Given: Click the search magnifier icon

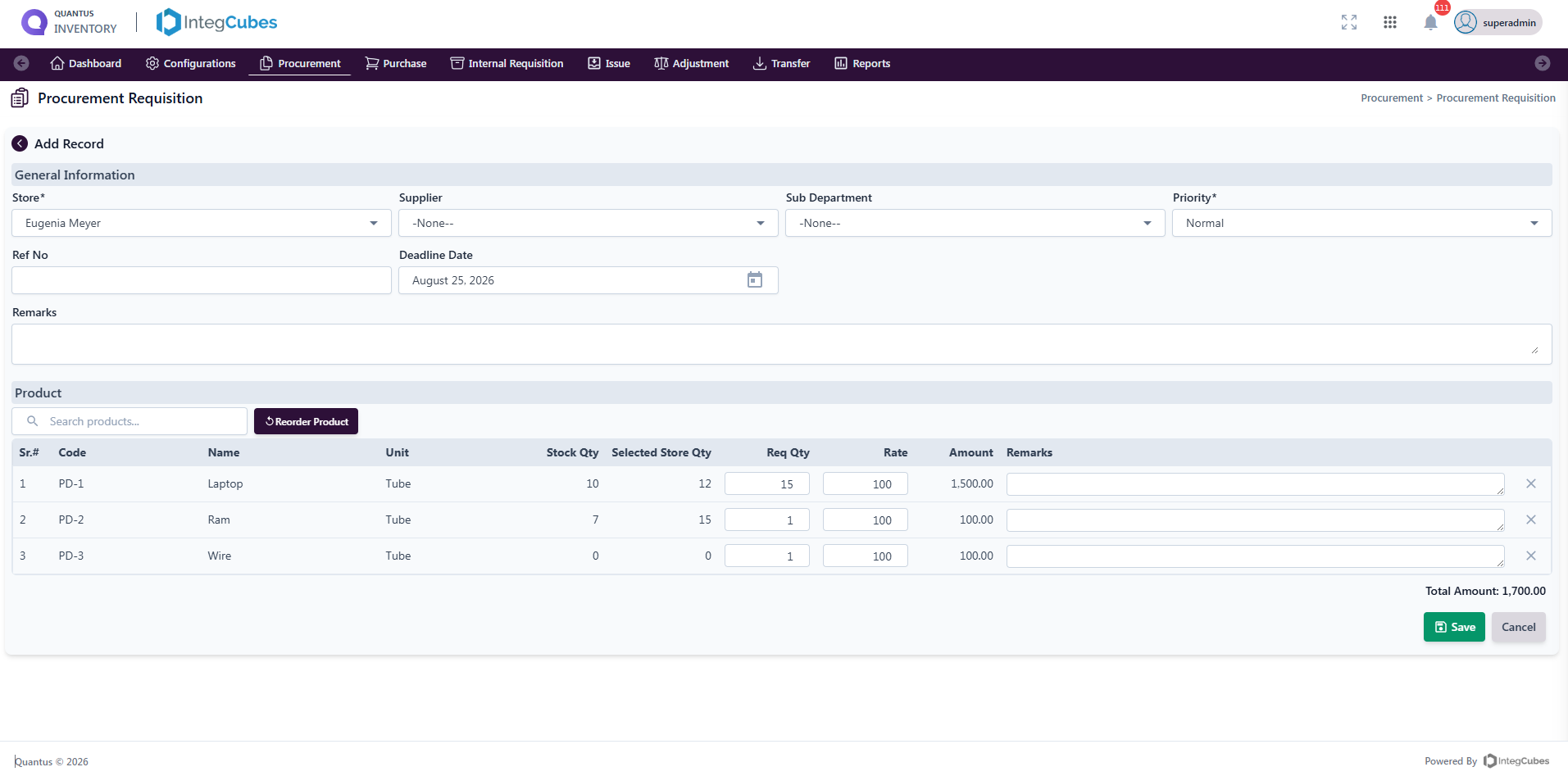Looking at the screenshot, I should [x=33, y=421].
